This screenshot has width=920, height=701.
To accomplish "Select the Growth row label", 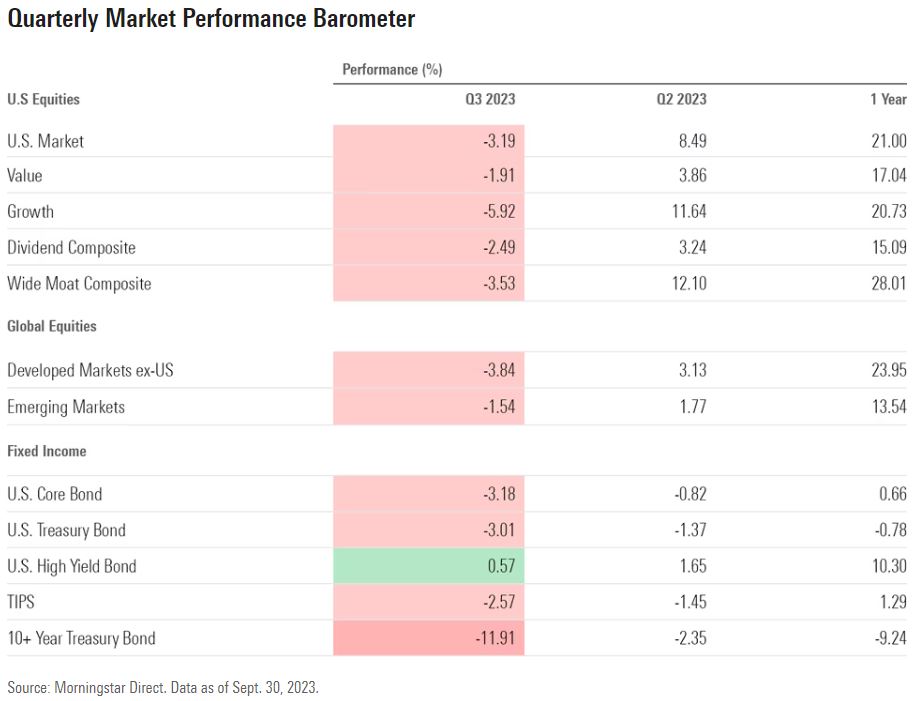I will (x=31, y=212).
